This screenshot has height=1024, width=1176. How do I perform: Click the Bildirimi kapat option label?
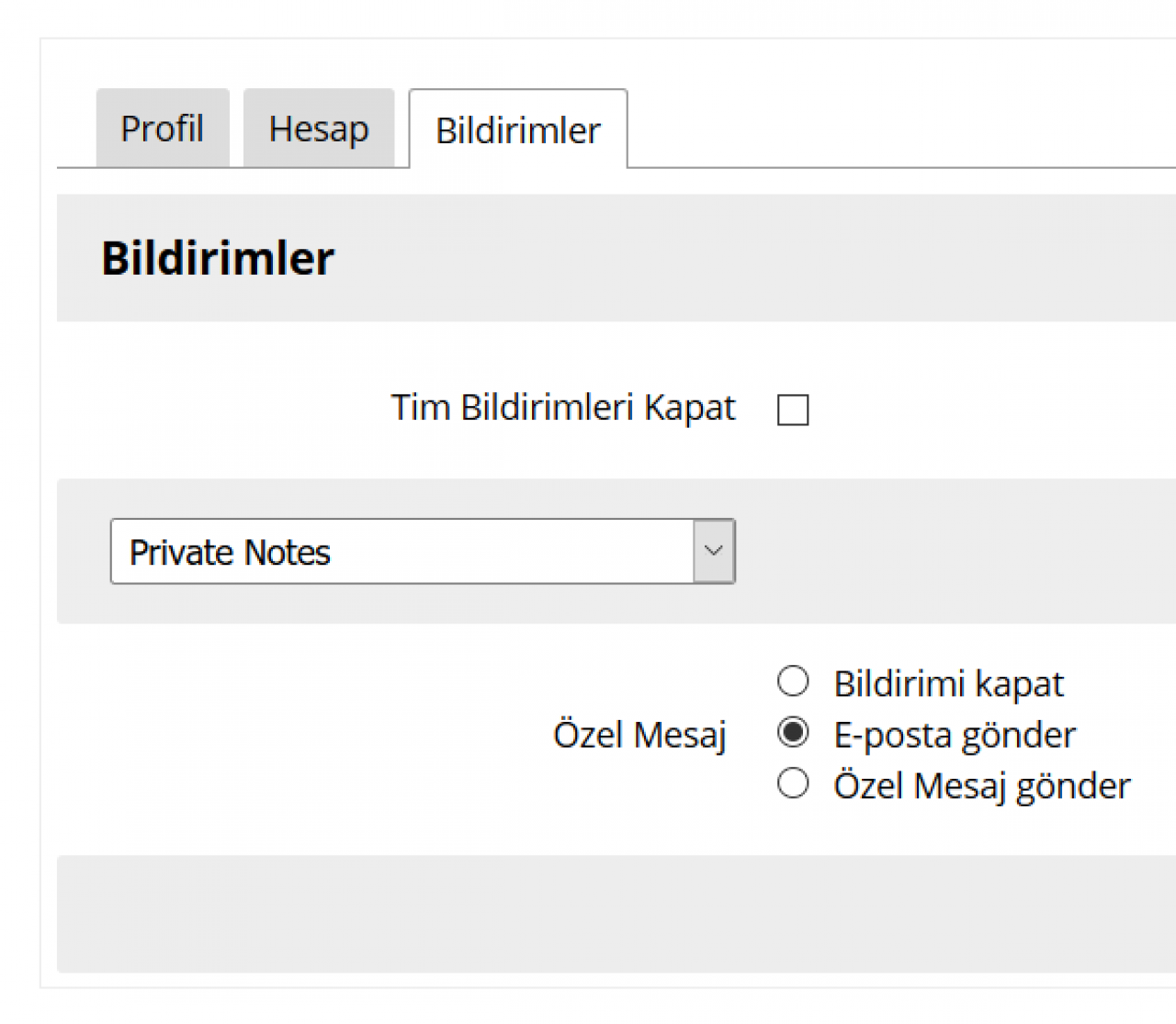point(948,684)
